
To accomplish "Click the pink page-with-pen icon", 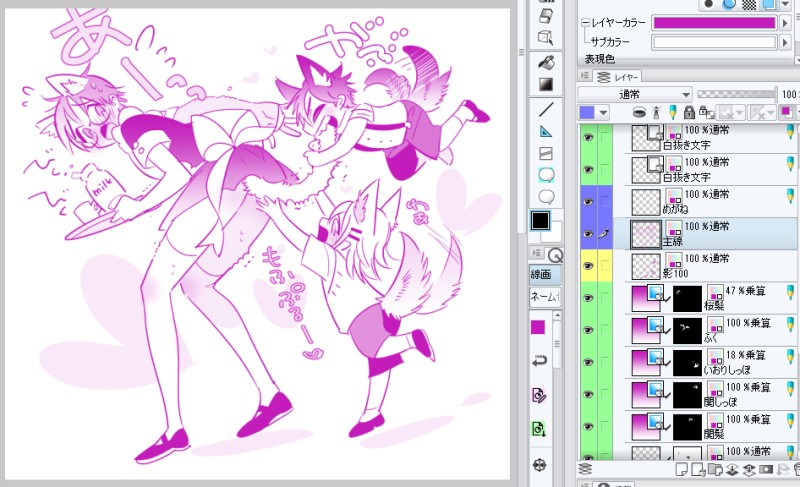I will 539,395.
